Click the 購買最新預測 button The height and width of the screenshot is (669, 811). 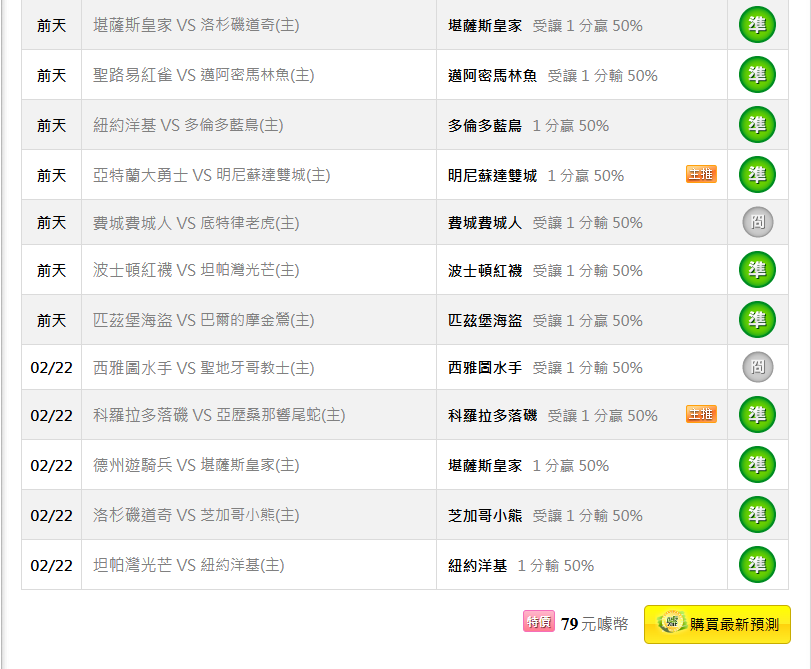[717, 625]
